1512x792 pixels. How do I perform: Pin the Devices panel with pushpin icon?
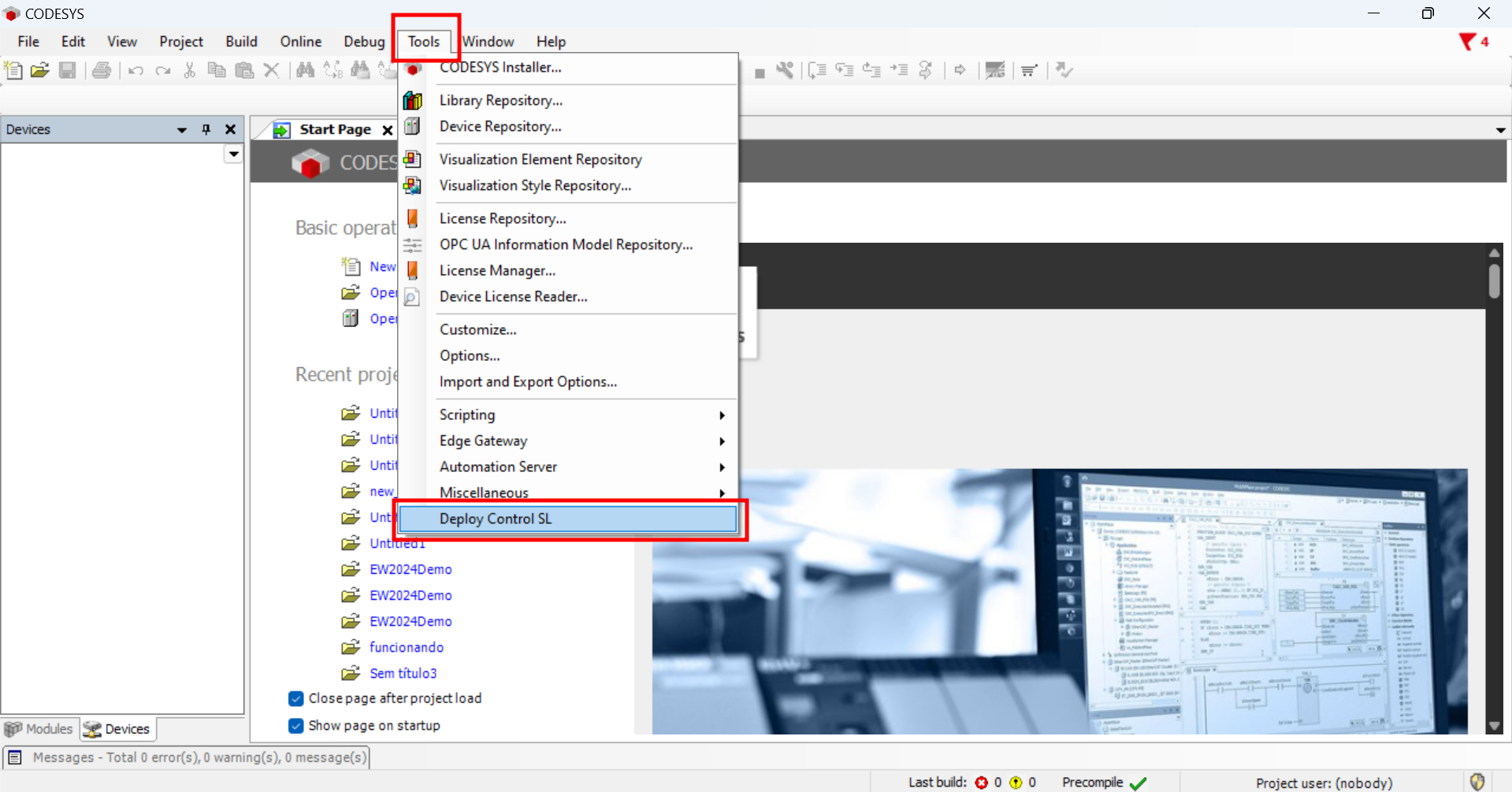206,129
